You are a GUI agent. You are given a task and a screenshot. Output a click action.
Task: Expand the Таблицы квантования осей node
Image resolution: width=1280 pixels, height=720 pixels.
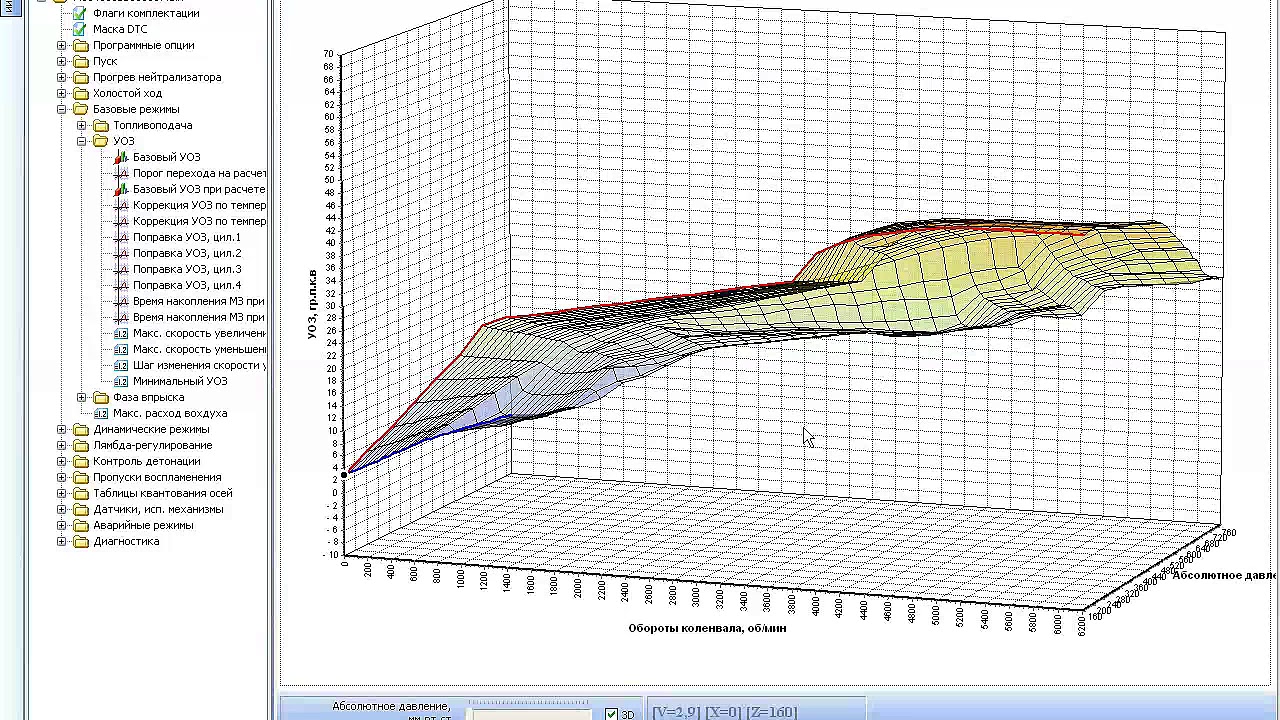[62, 493]
